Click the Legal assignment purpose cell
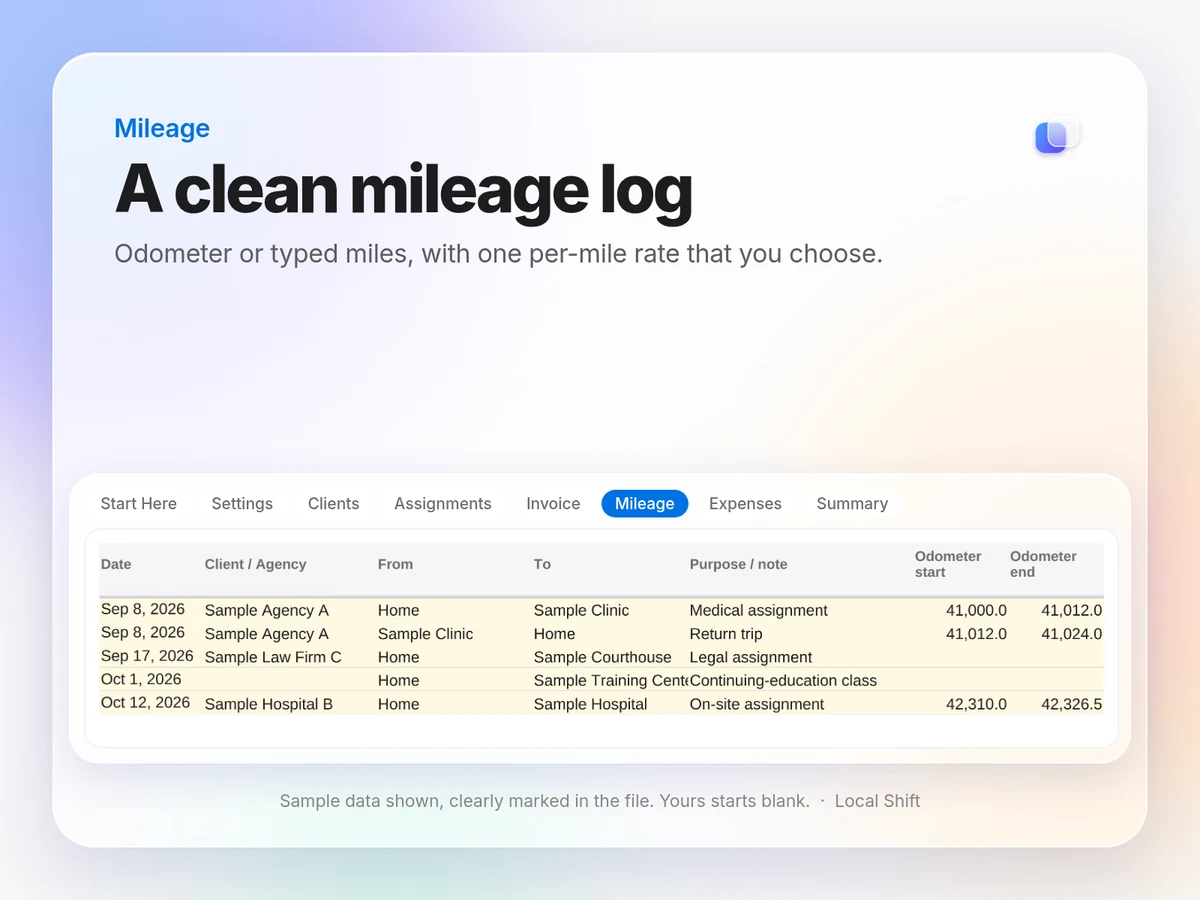This screenshot has height=900, width=1200. 751,657
